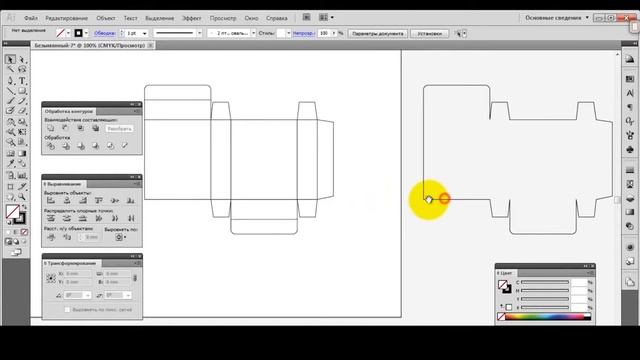Click Обводка stroke link
This screenshot has height=360, width=640.
[x=104, y=33]
